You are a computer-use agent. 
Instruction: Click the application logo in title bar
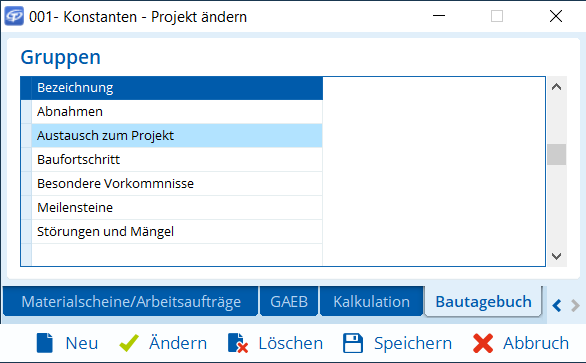[x=14, y=16]
